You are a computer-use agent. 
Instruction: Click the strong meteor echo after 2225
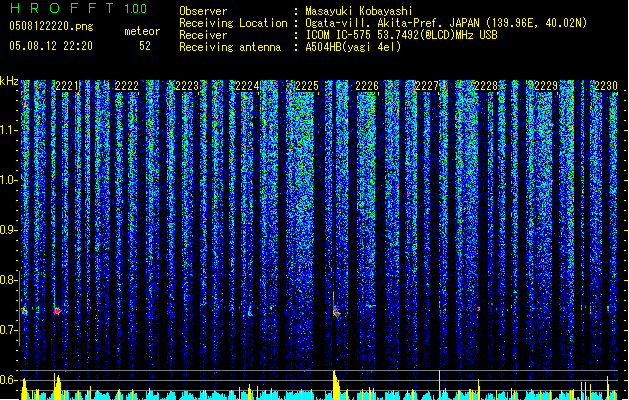point(335,310)
